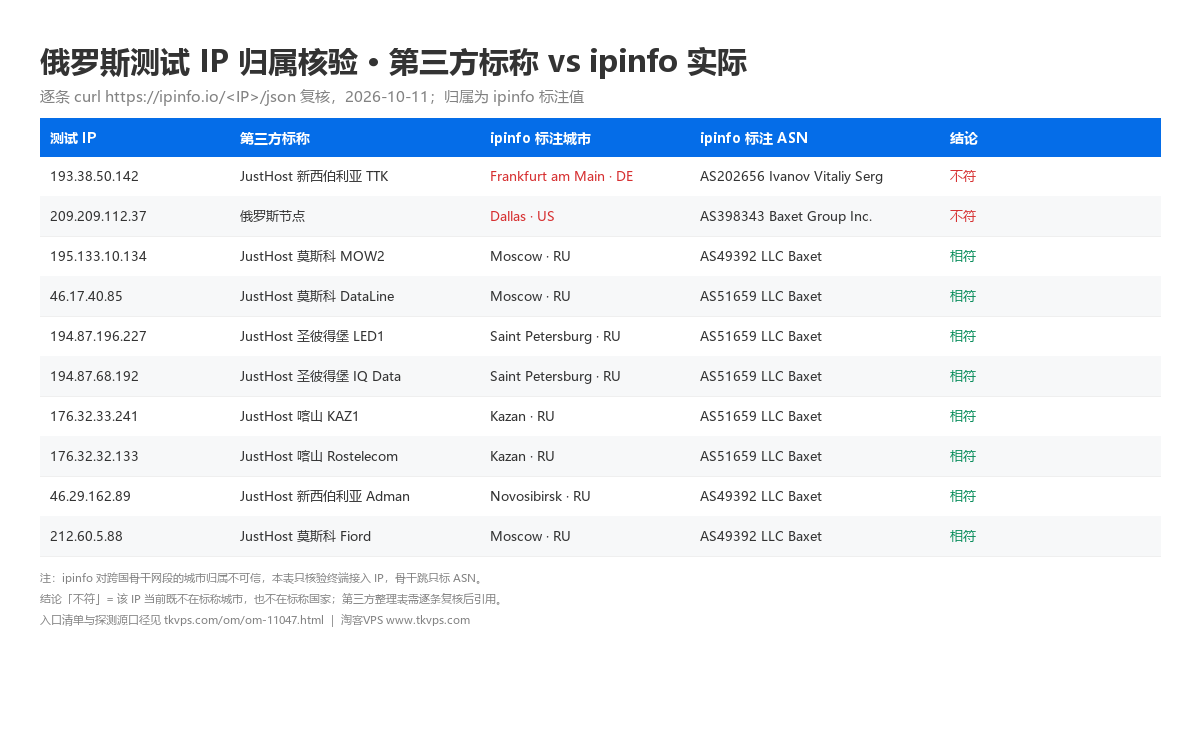The image size is (1200, 736).
Task: Click the footnote starting with 结论「不符」
Action: pyautogui.click(x=272, y=599)
